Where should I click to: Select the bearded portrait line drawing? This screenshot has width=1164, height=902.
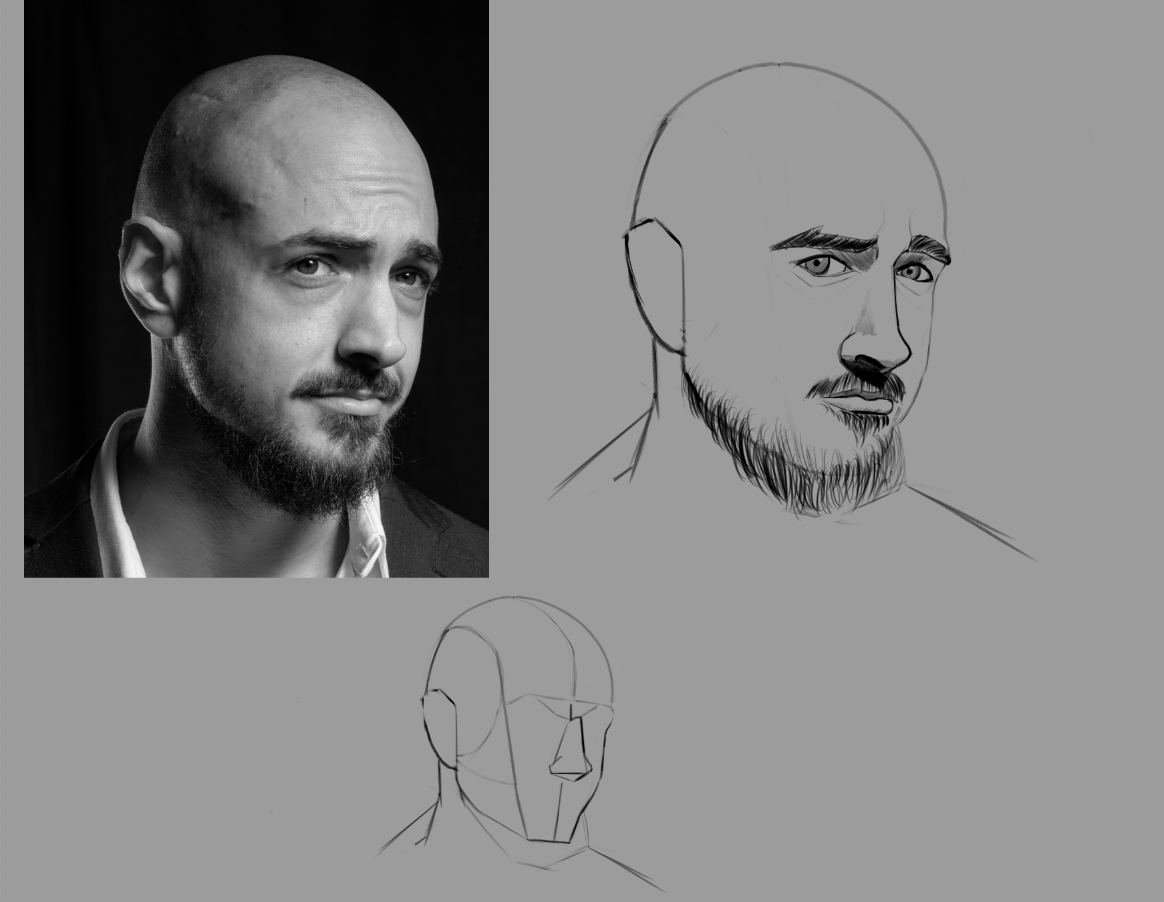(x=791, y=310)
